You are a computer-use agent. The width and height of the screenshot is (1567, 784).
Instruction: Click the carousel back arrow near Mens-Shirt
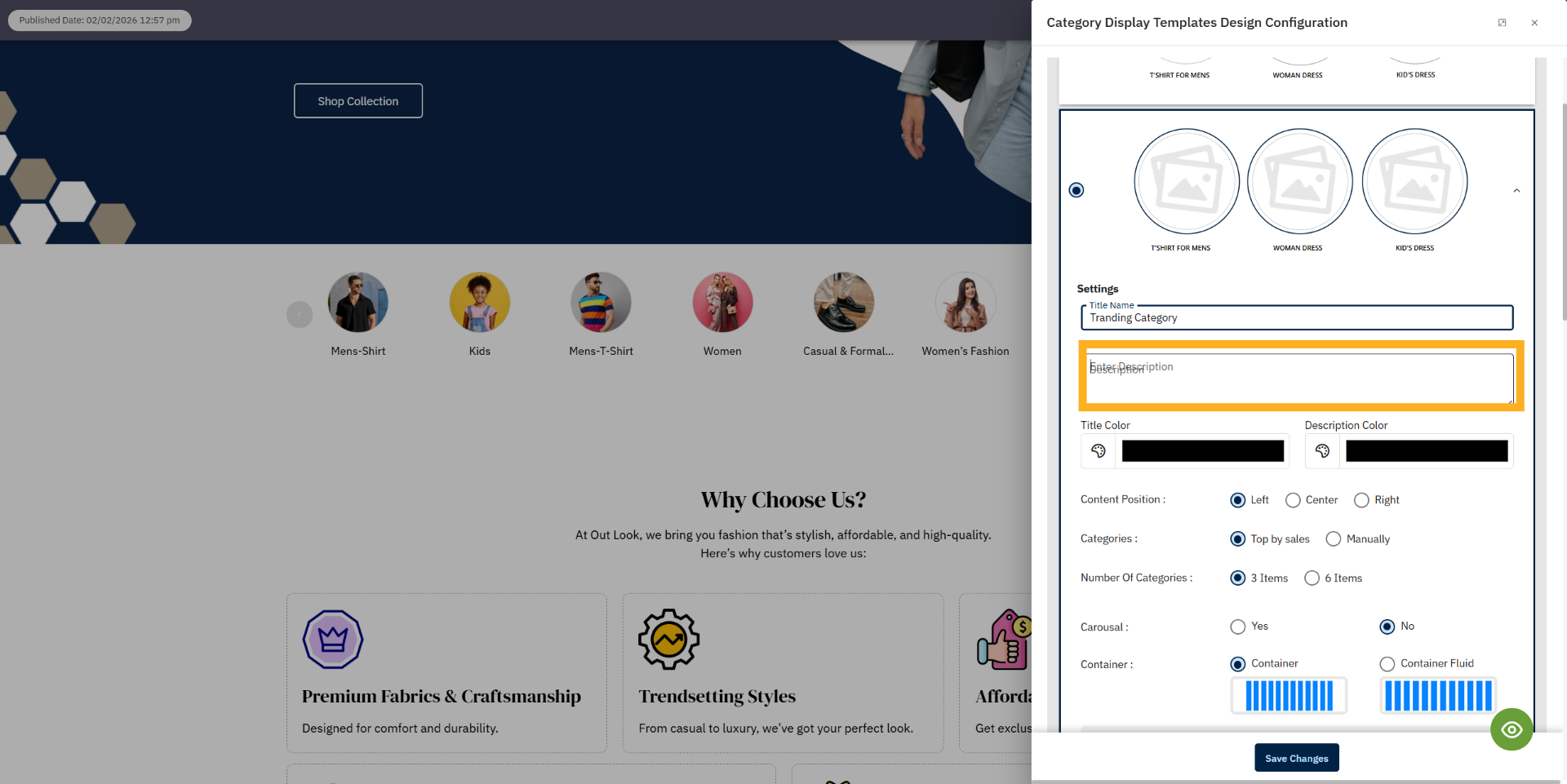[299, 313]
